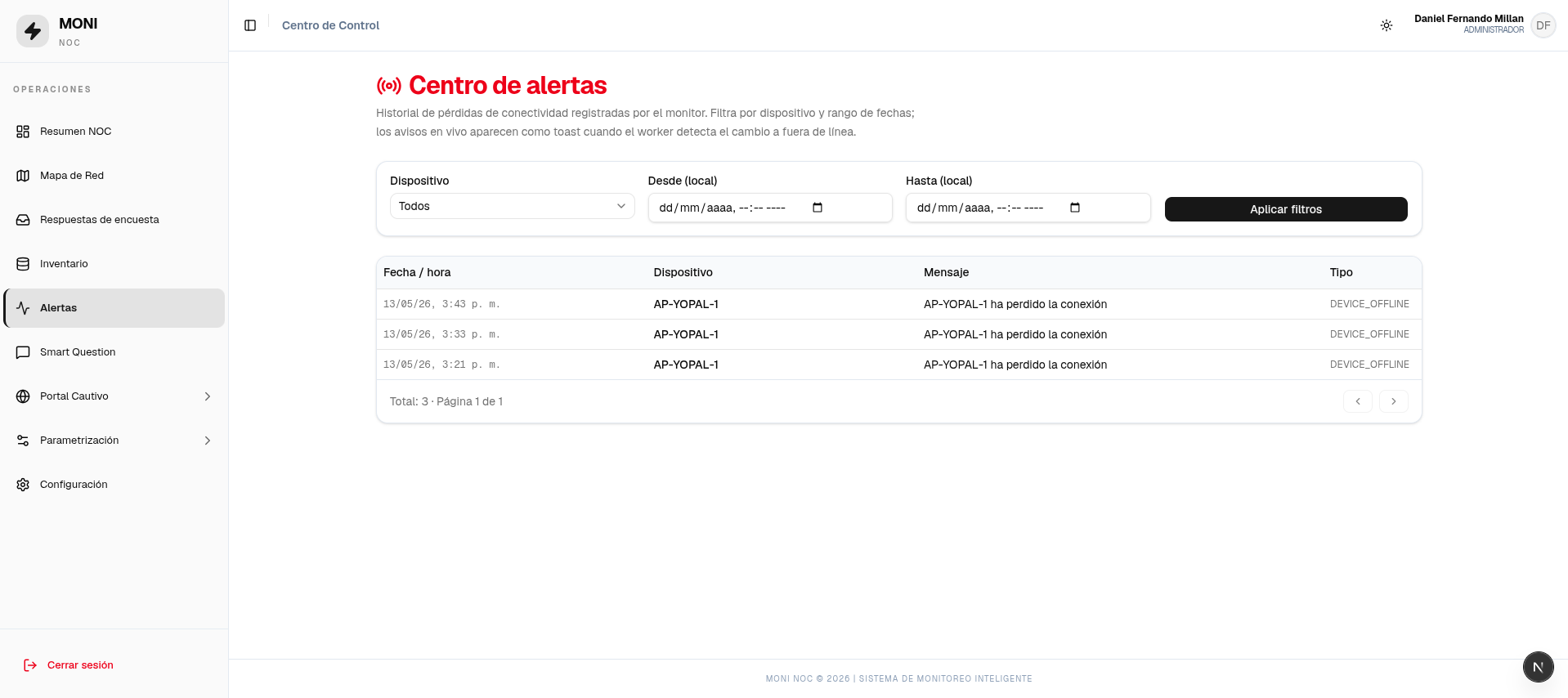Go to Resumen NOC
Image resolution: width=1568 pixels, height=698 pixels.
(114, 132)
